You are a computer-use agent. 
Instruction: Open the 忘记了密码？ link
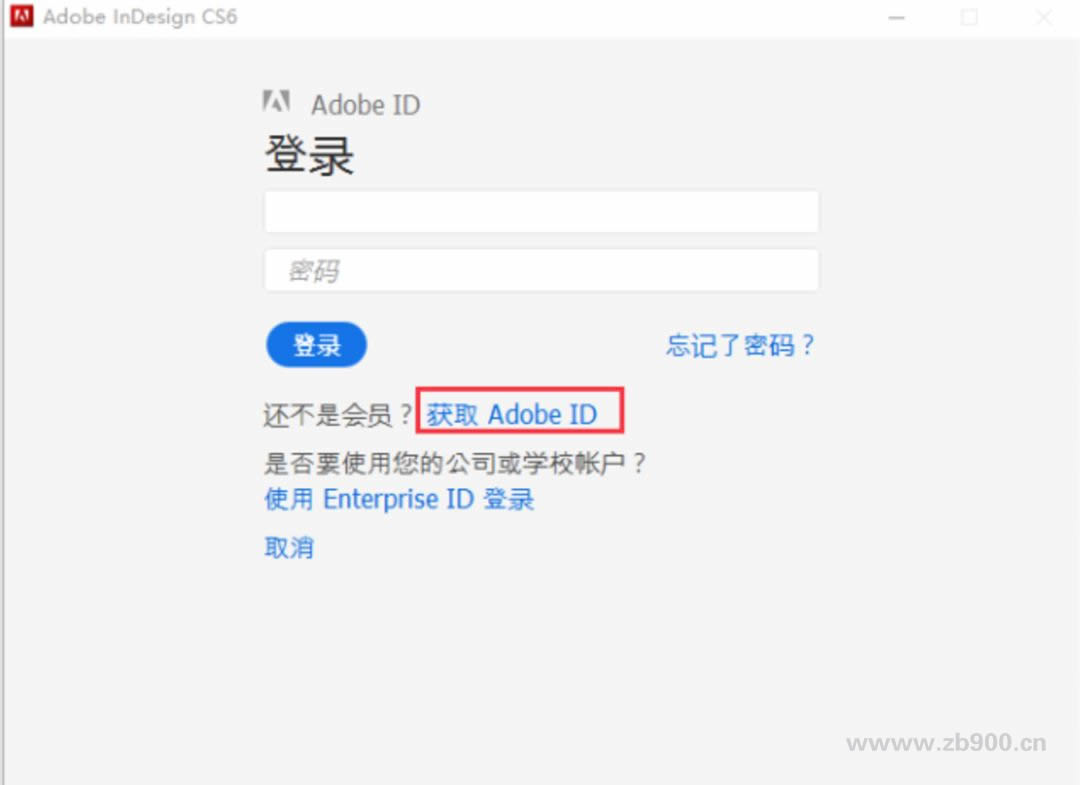(x=740, y=345)
